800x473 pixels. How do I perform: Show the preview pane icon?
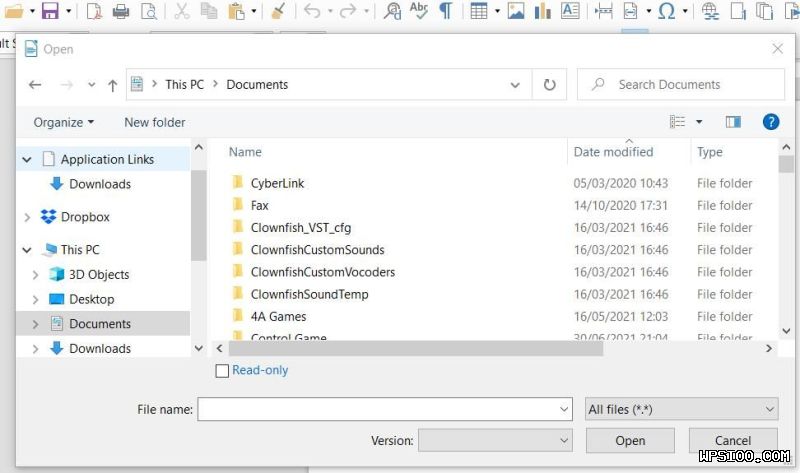[x=733, y=122]
